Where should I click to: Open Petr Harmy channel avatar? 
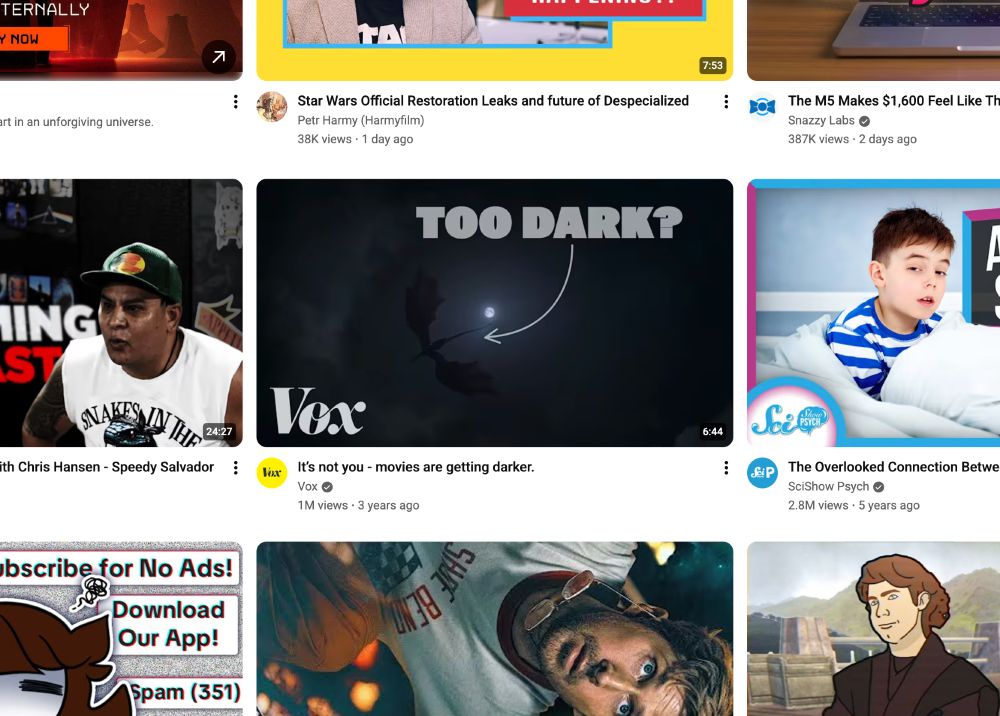click(272, 106)
